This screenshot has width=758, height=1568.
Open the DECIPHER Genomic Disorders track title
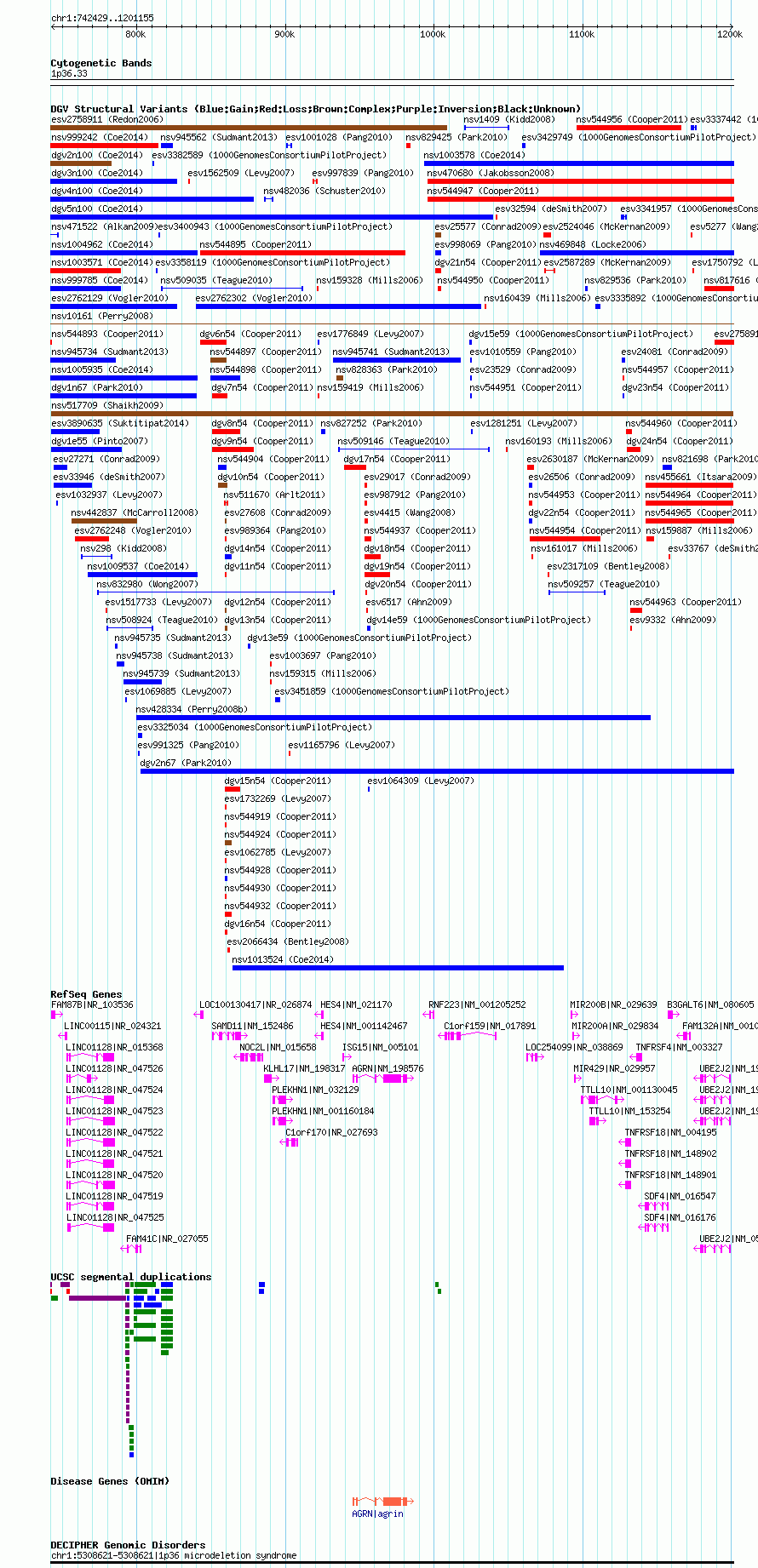tap(128, 1545)
